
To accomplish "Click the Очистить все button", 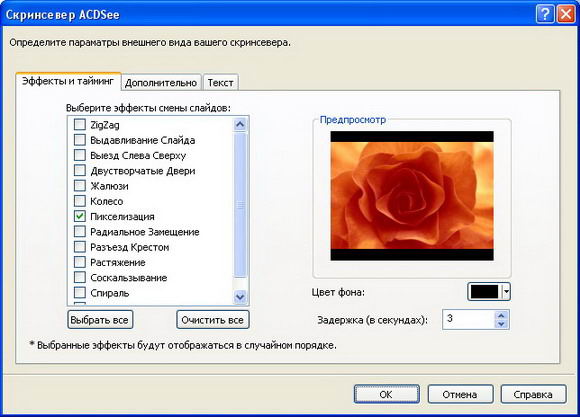I will click(x=213, y=320).
